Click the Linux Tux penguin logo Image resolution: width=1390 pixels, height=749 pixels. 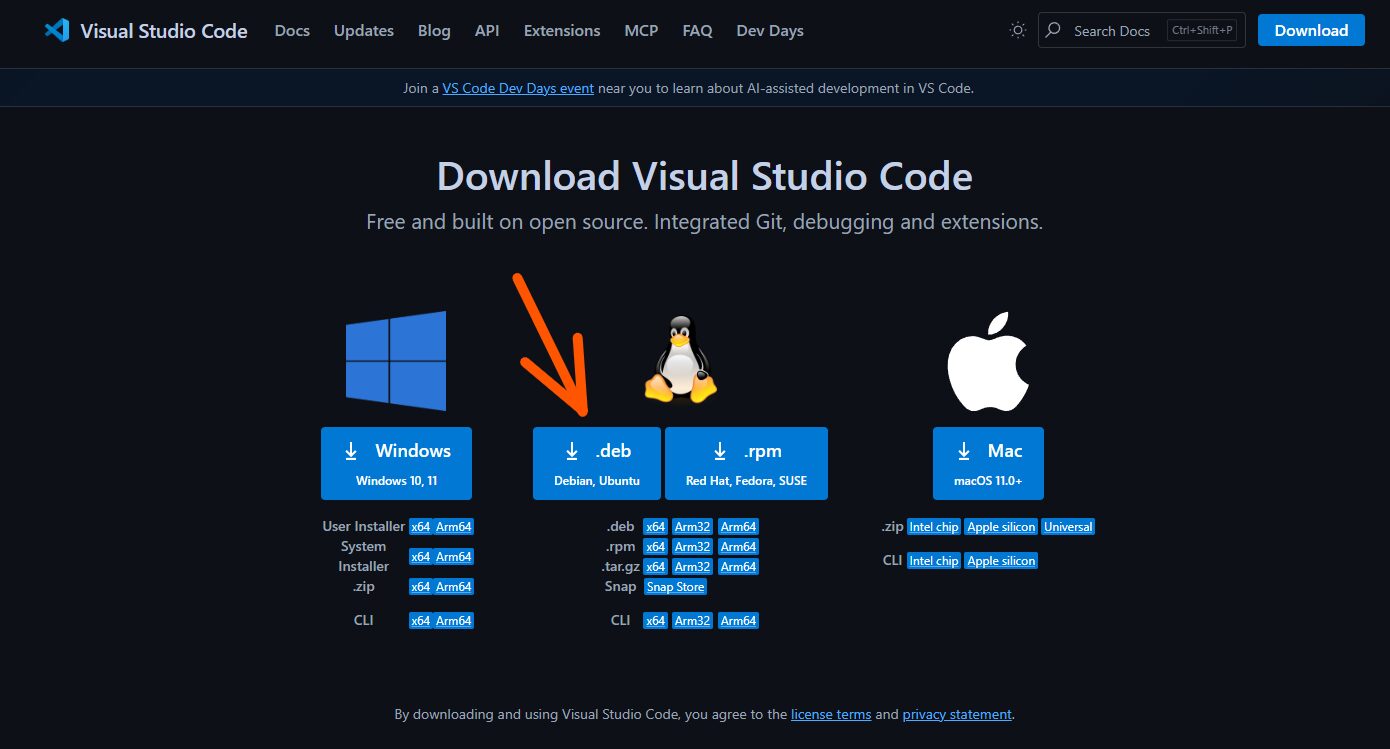pos(681,359)
